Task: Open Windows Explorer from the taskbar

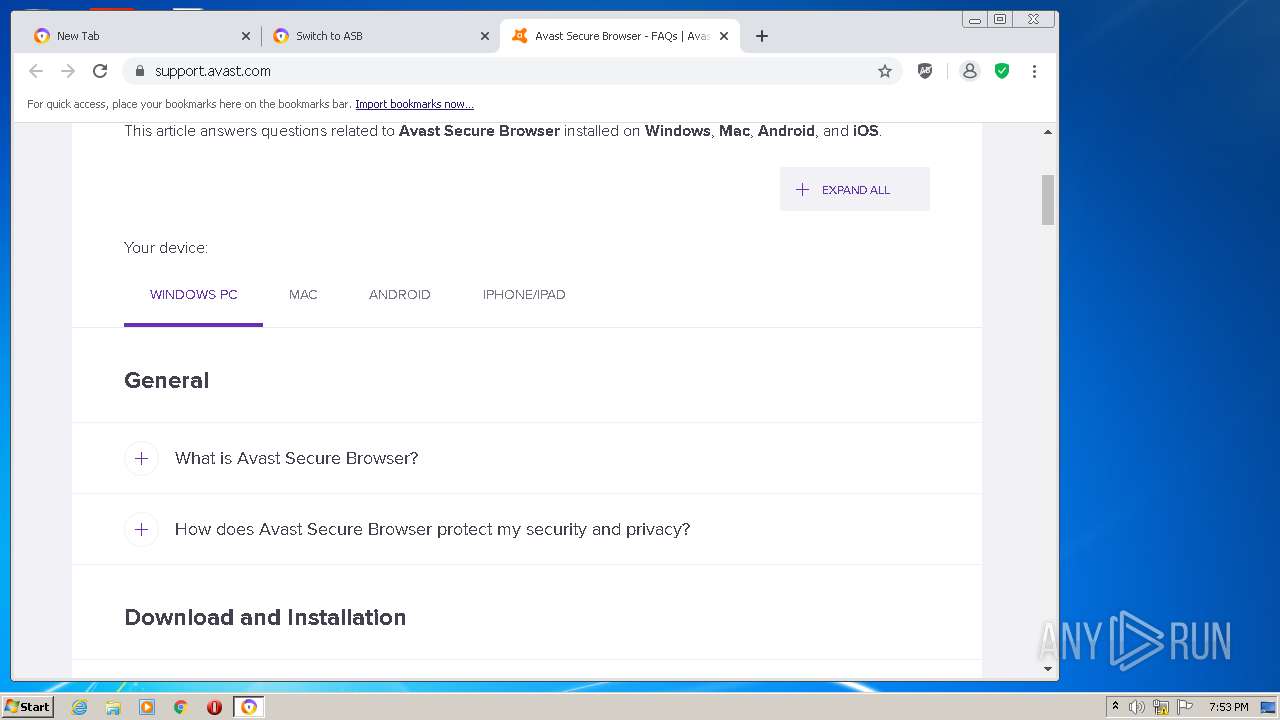Action: (113, 707)
